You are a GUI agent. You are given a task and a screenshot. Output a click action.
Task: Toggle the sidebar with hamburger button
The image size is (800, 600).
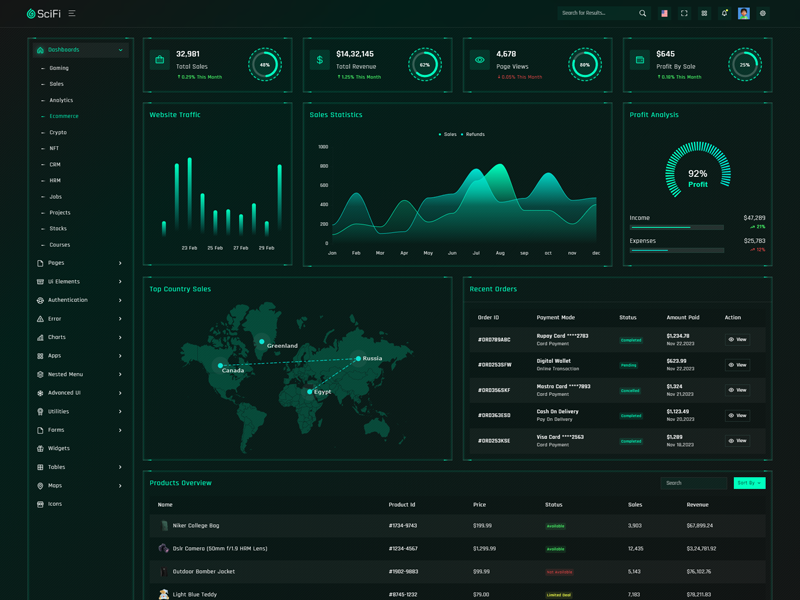coord(72,13)
